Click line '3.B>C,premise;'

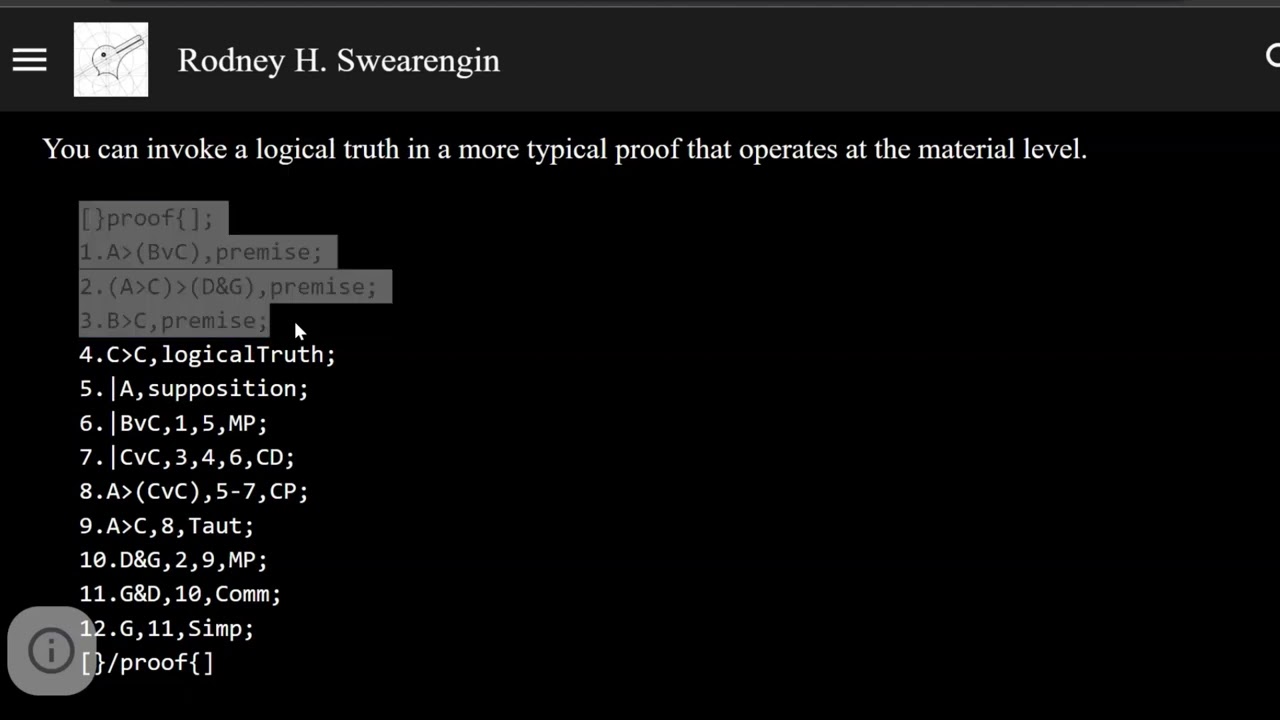174,321
